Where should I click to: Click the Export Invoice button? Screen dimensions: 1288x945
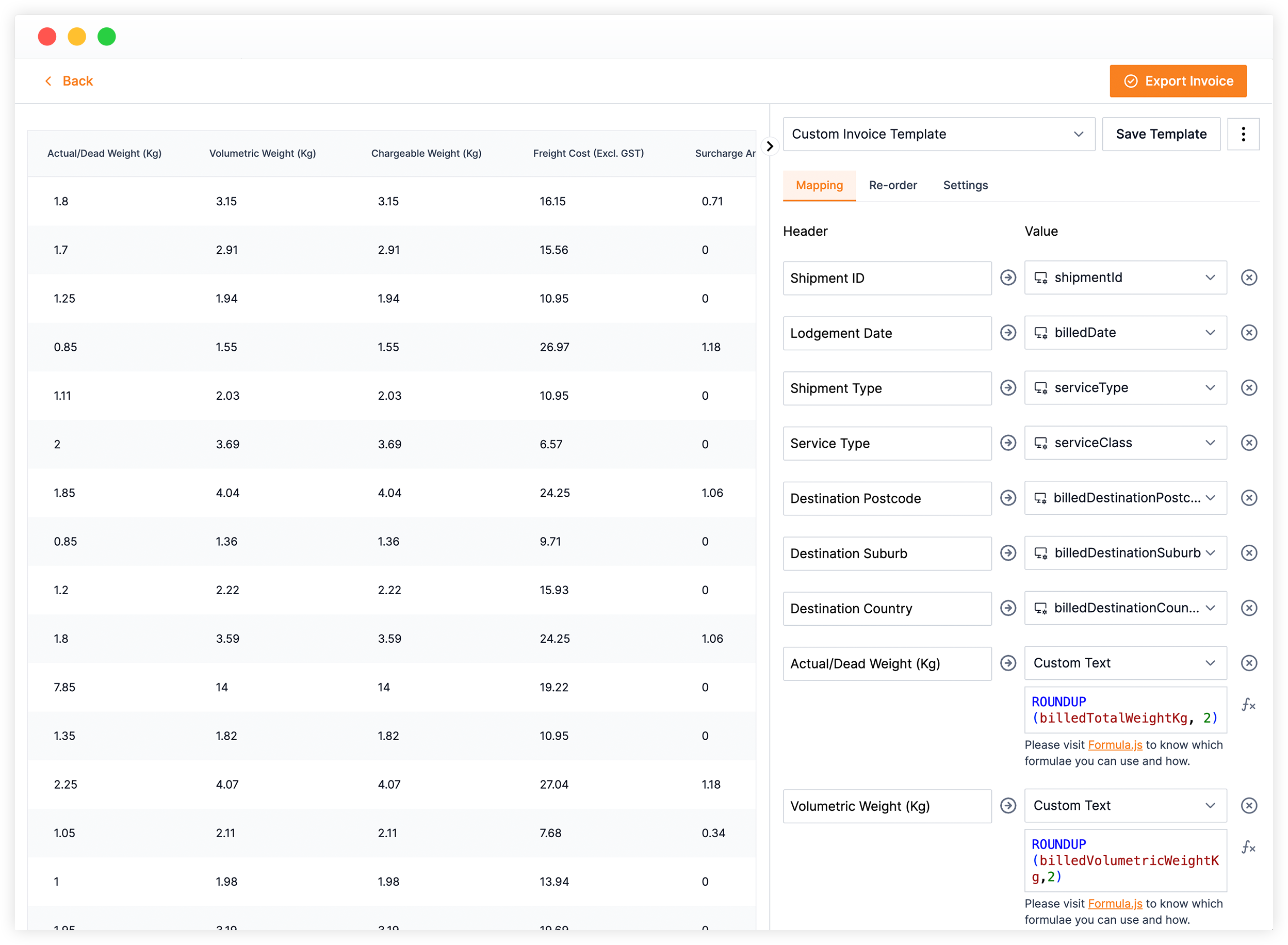pyautogui.click(x=1178, y=81)
